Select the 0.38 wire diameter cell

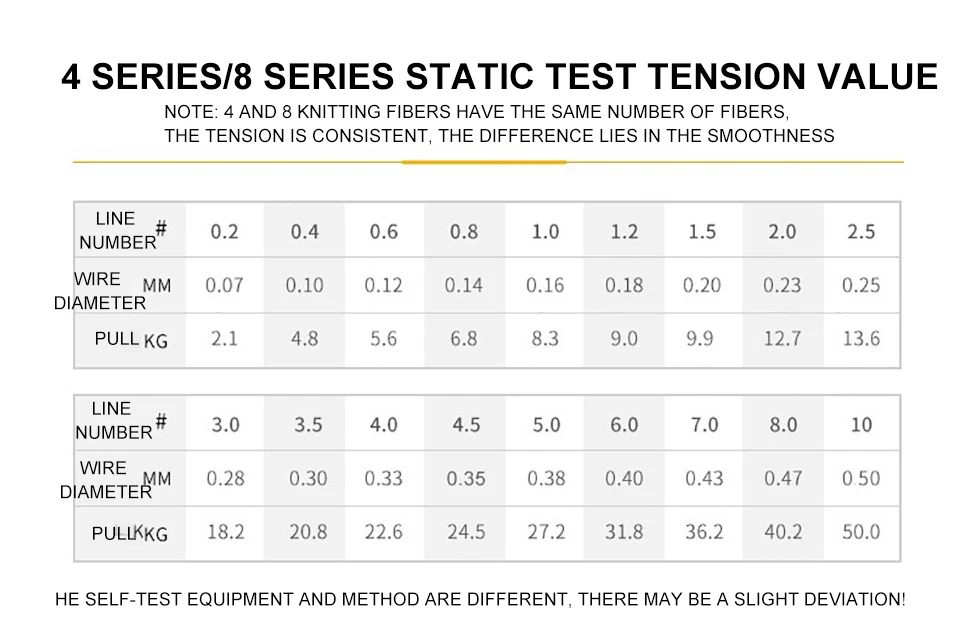546,478
